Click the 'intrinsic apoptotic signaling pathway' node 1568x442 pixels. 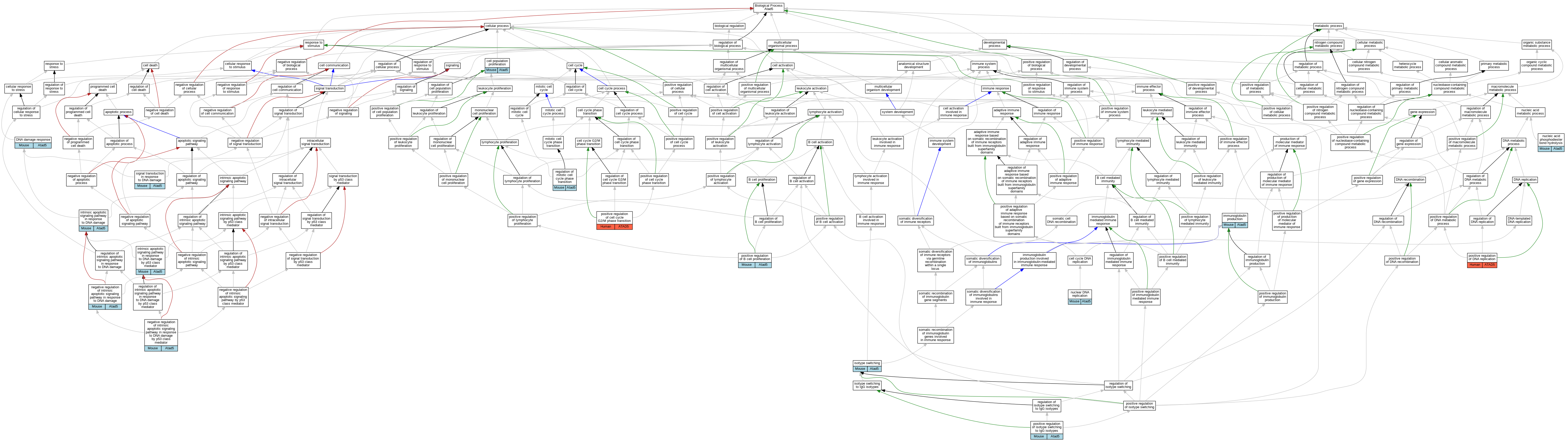tap(233, 180)
